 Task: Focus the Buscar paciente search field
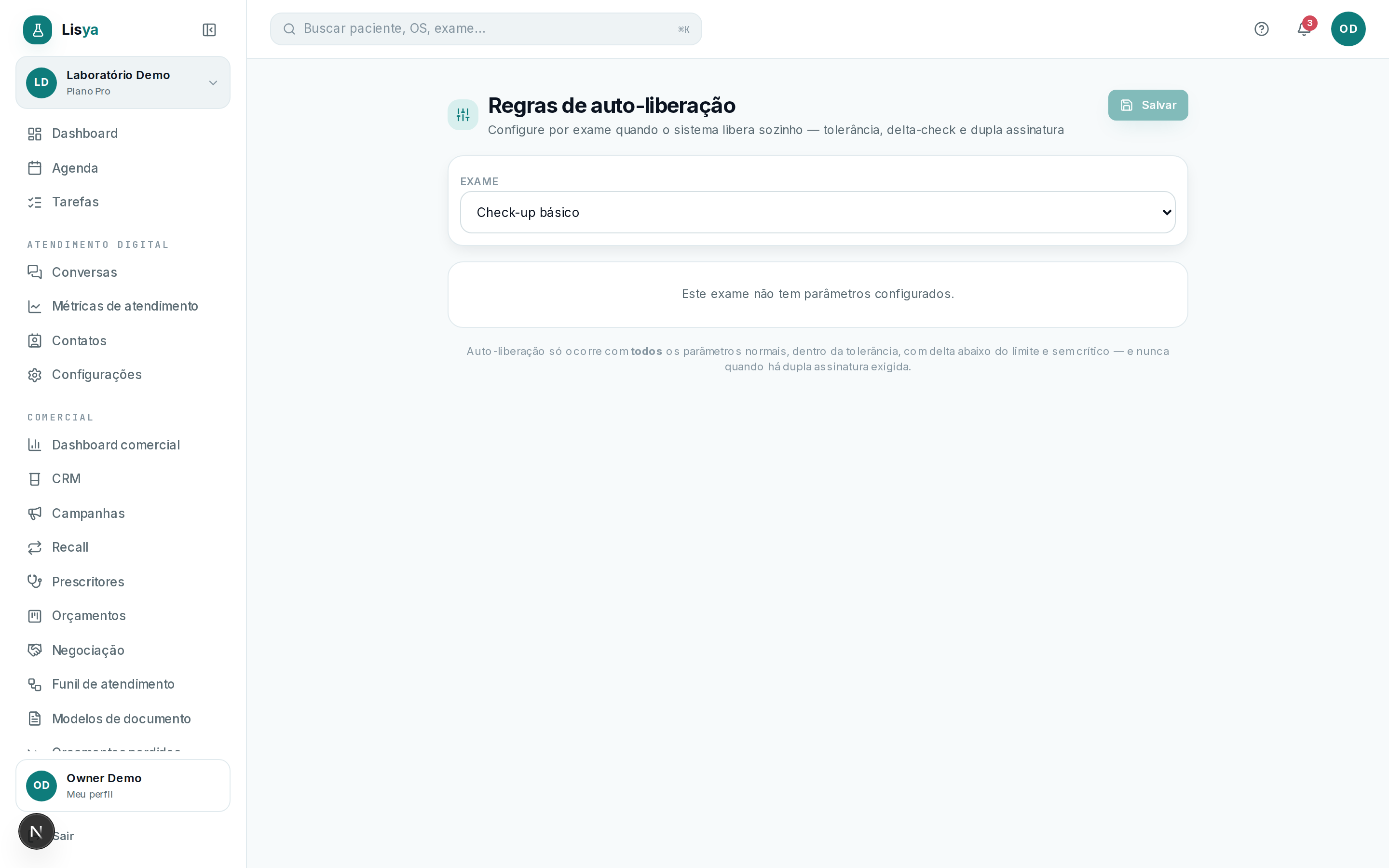click(486, 29)
